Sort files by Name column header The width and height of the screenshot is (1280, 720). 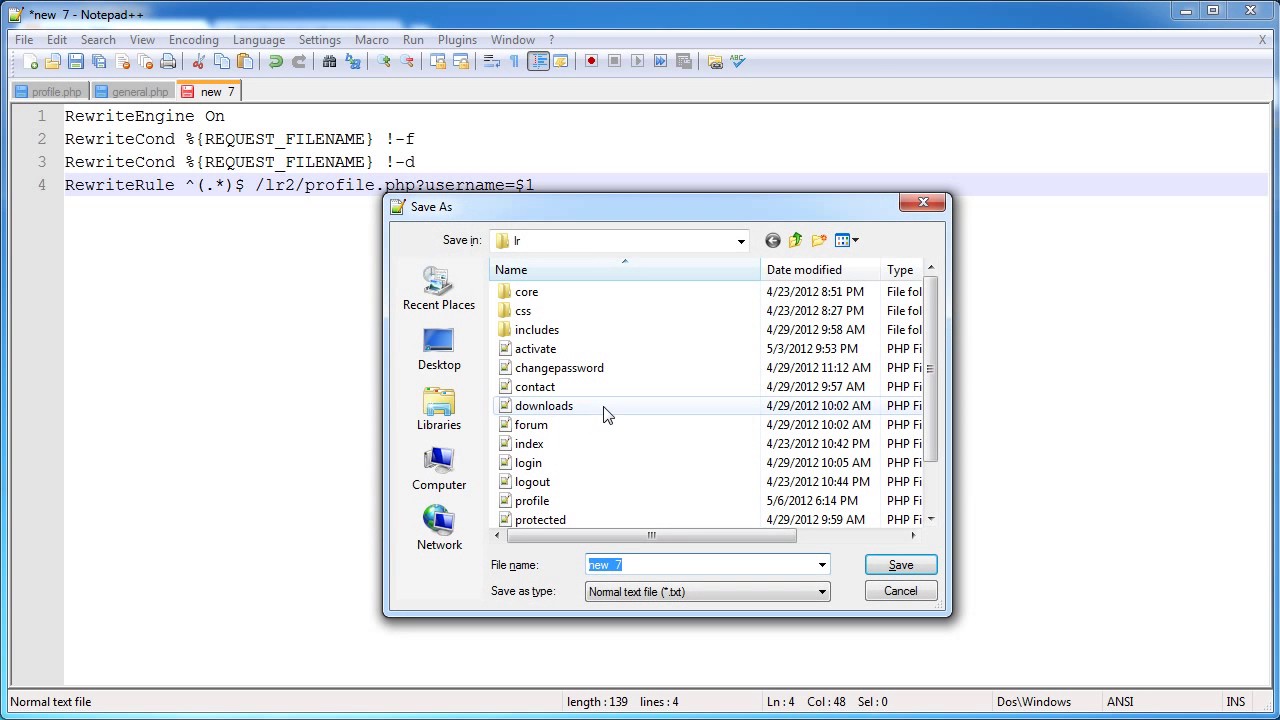click(x=625, y=270)
